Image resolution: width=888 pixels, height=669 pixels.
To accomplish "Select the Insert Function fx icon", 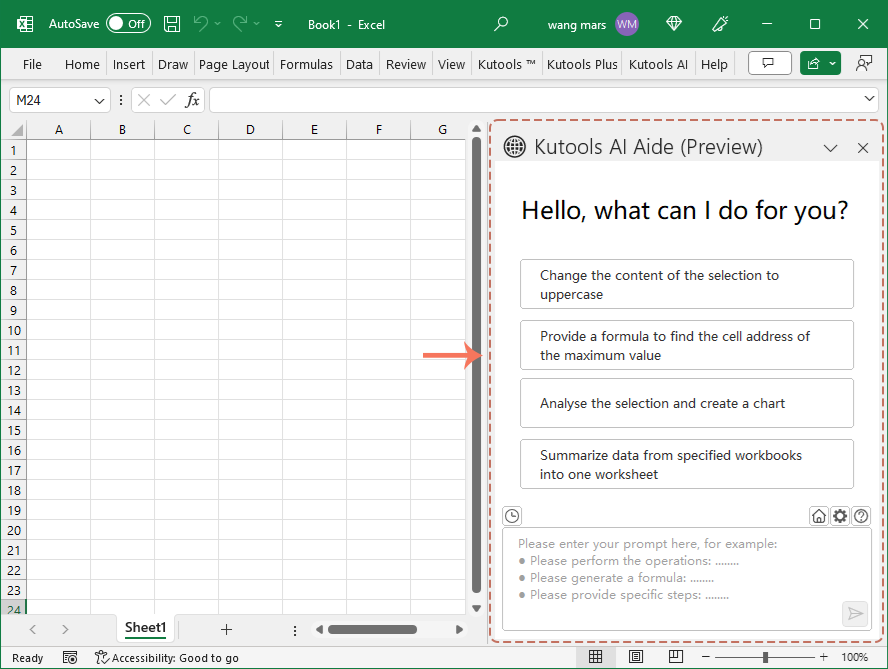I will pyautogui.click(x=191, y=100).
